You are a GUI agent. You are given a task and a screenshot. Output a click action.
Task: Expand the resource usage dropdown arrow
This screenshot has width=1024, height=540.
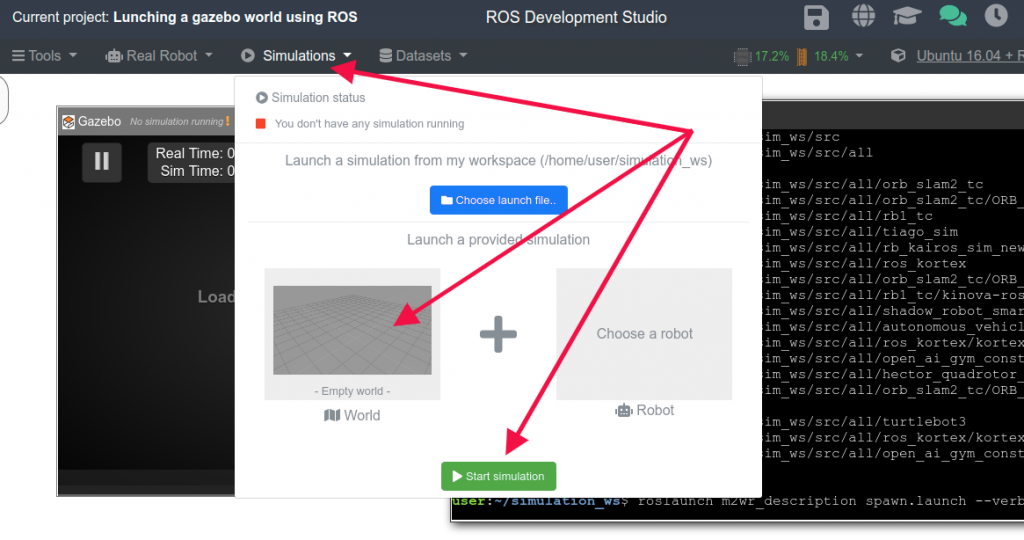point(859,56)
